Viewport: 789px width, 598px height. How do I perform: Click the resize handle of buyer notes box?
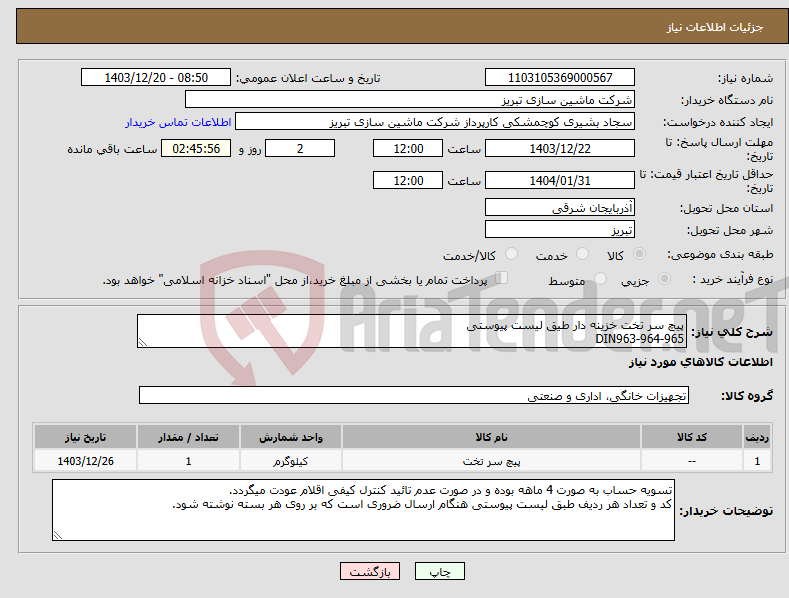click(x=58, y=535)
